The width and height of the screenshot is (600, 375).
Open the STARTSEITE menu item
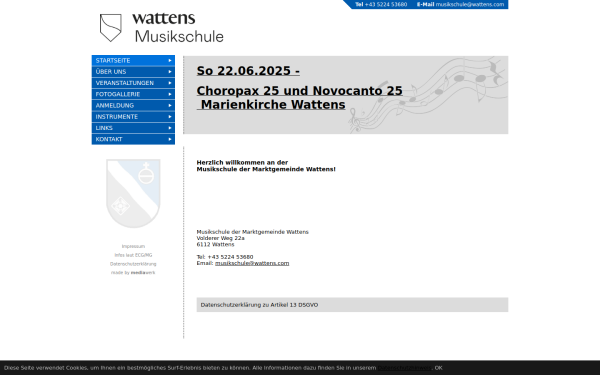click(x=133, y=60)
